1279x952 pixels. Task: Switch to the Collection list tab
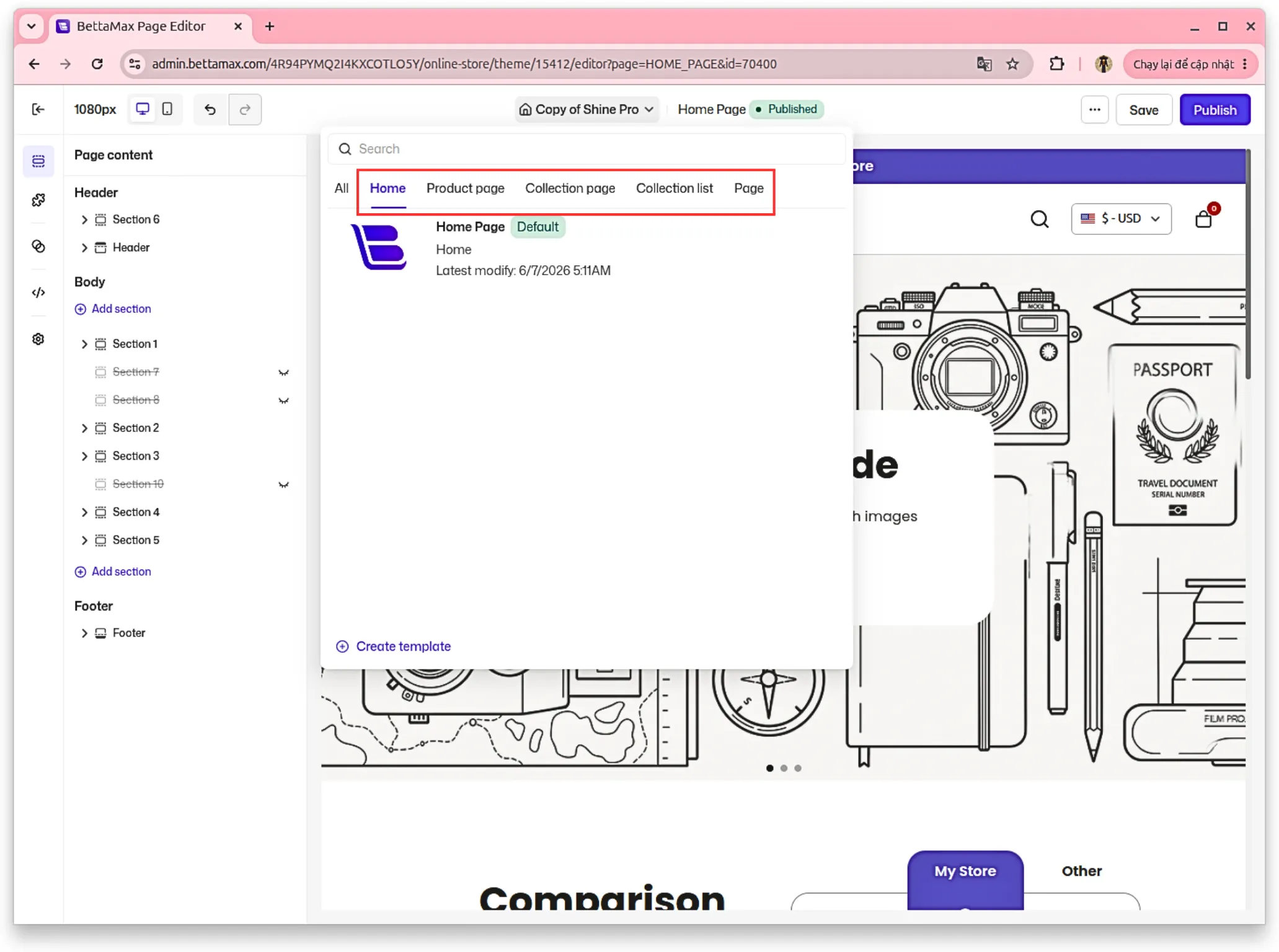[x=674, y=188]
